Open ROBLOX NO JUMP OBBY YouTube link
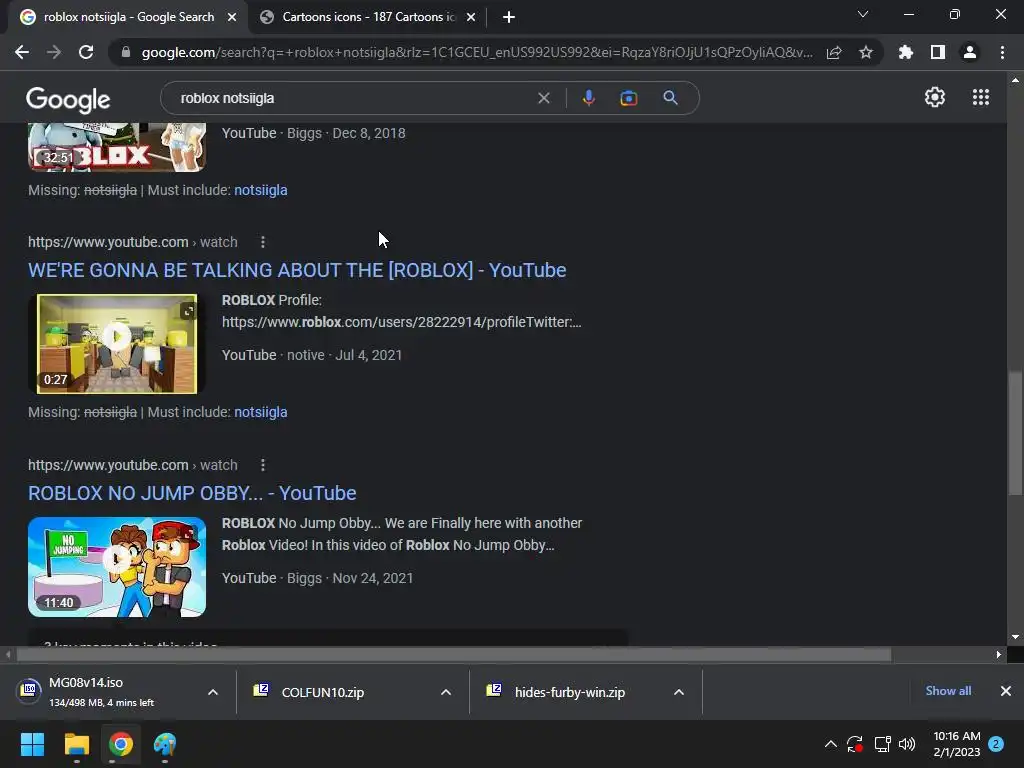Viewport: 1024px width, 768px height. (x=192, y=493)
